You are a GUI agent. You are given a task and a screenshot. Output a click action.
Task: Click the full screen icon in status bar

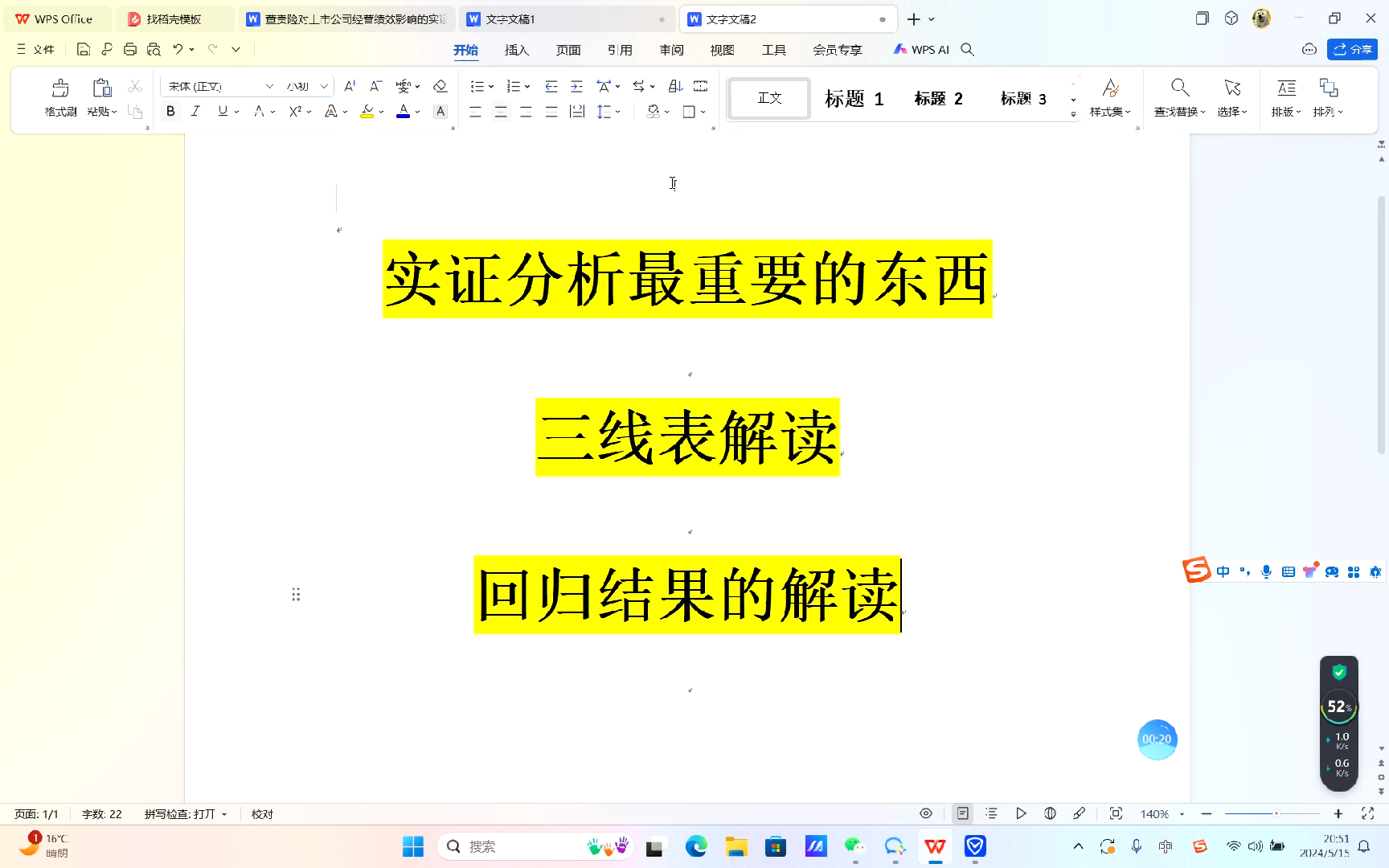(x=1367, y=813)
